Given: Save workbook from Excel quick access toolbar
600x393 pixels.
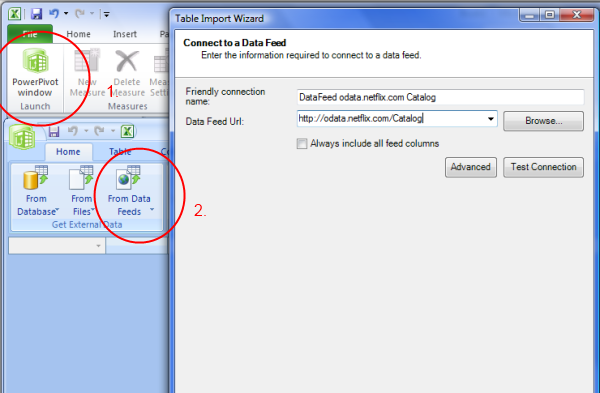Looking at the screenshot, I should 36,14.
